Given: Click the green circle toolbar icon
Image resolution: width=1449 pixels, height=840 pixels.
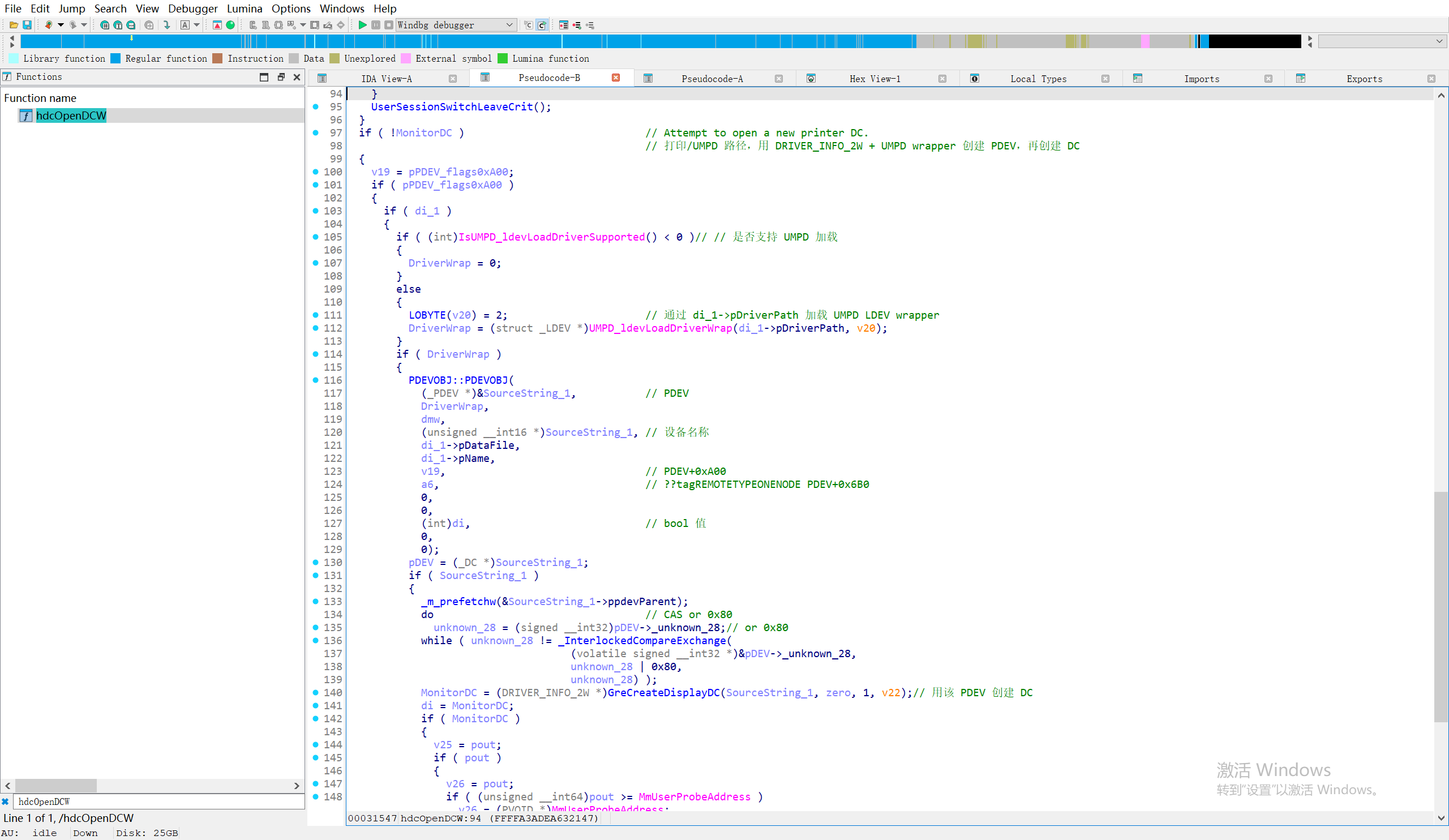Looking at the screenshot, I should click(x=230, y=25).
